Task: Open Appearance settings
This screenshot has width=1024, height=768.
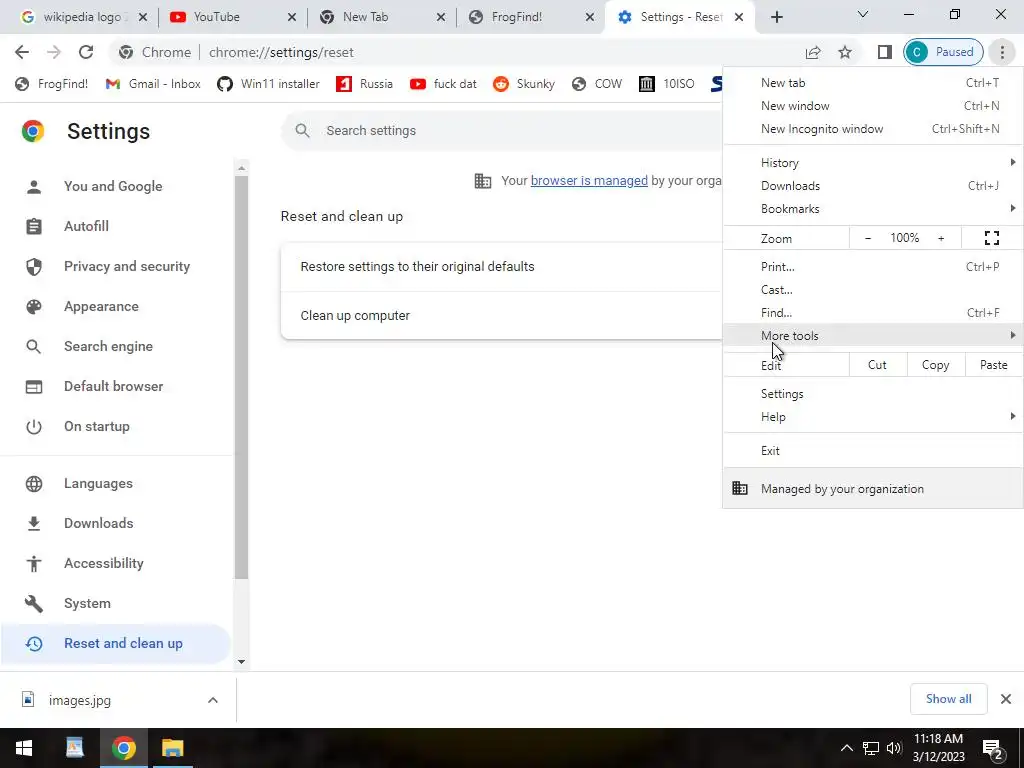Action: [115, 306]
